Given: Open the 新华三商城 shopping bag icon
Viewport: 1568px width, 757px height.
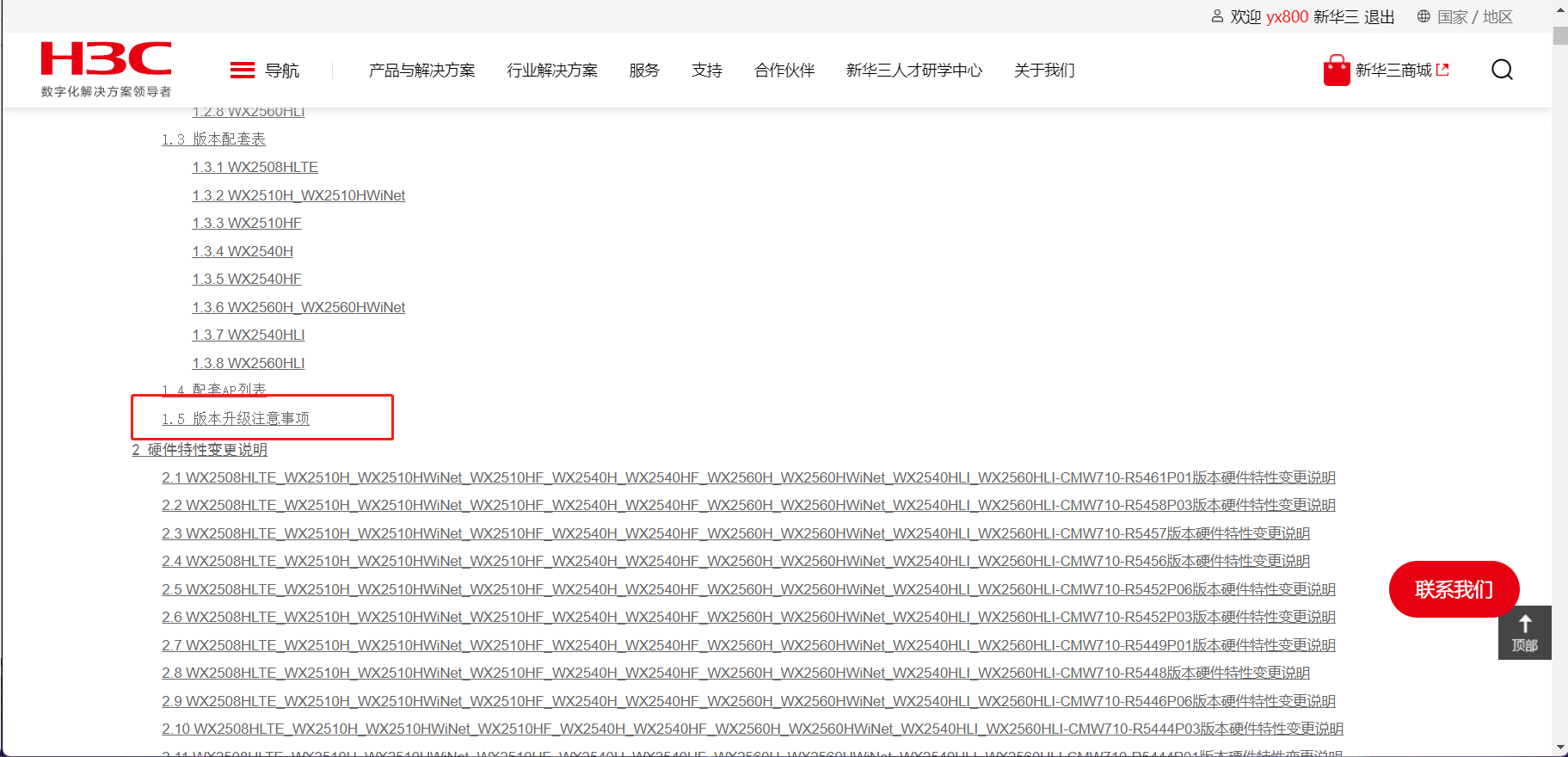Looking at the screenshot, I should coord(1337,71).
